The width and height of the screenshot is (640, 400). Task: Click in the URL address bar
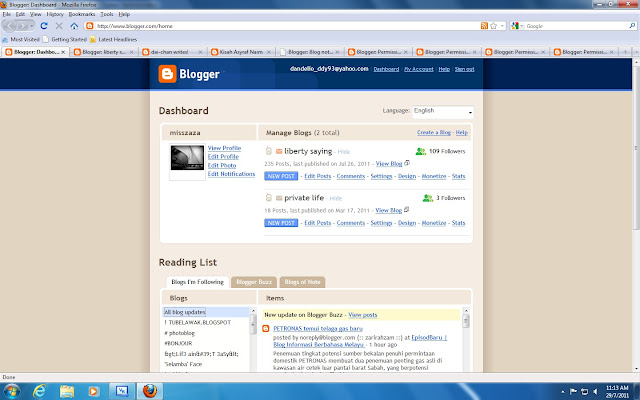tap(286, 26)
